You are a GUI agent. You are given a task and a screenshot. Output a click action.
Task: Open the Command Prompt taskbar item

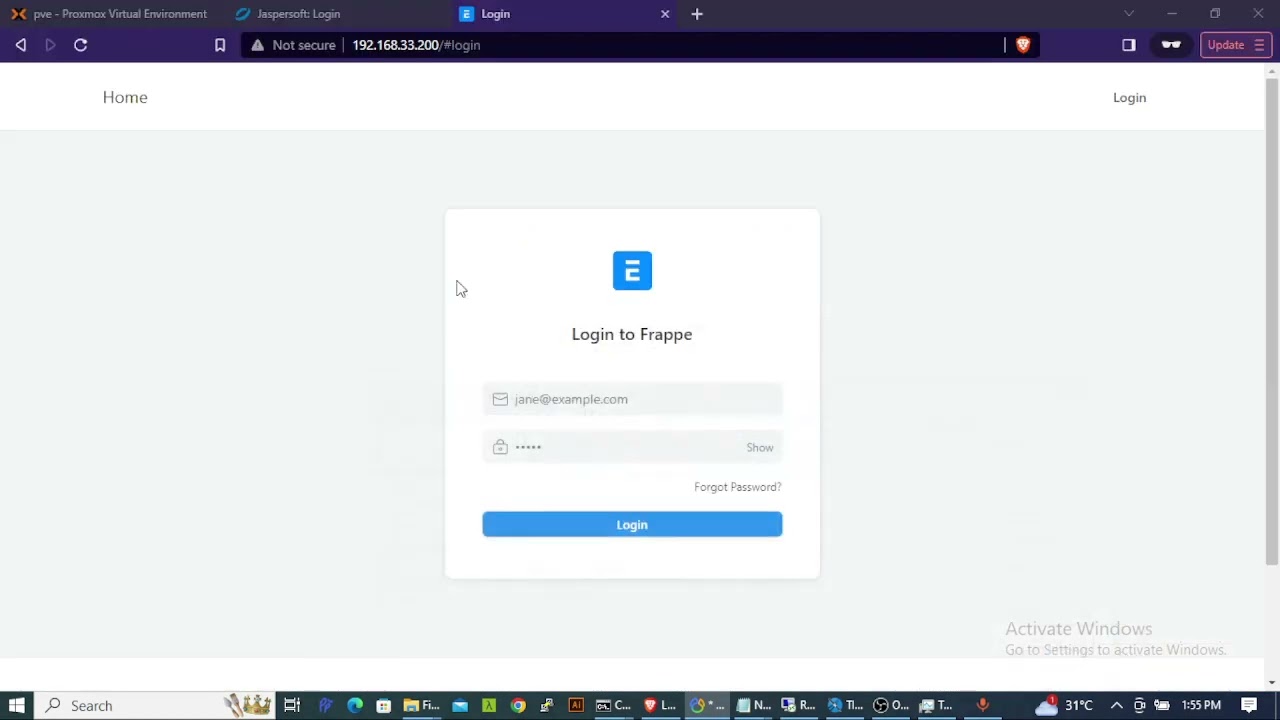click(x=613, y=706)
